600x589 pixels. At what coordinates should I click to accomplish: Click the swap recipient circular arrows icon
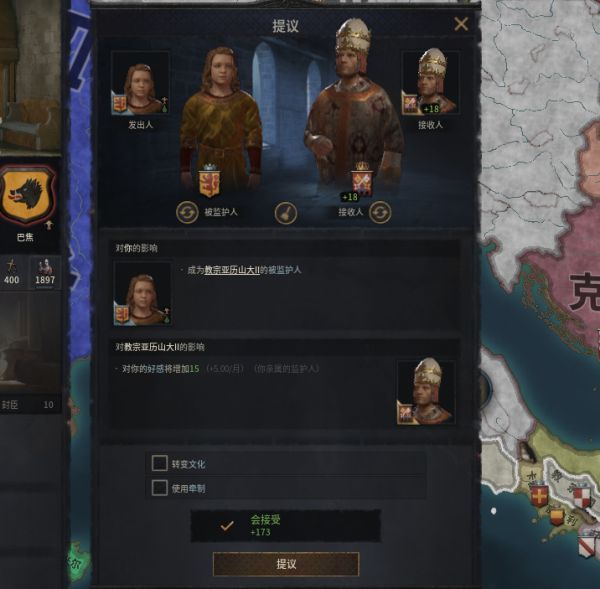click(x=380, y=212)
